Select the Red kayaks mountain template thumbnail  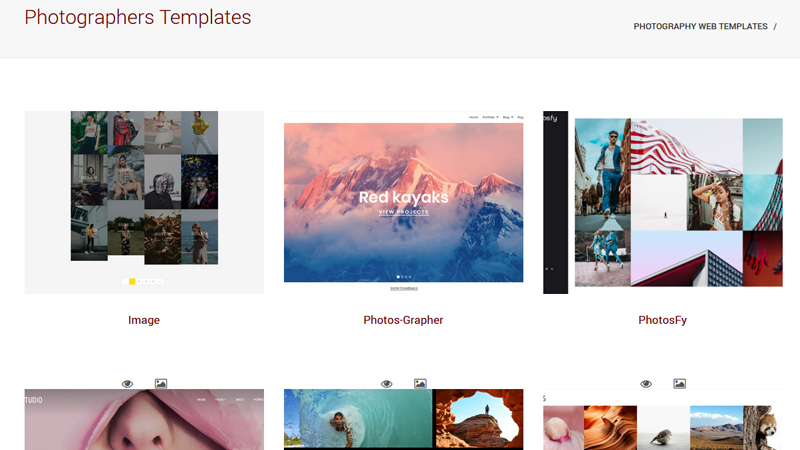click(x=404, y=202)
